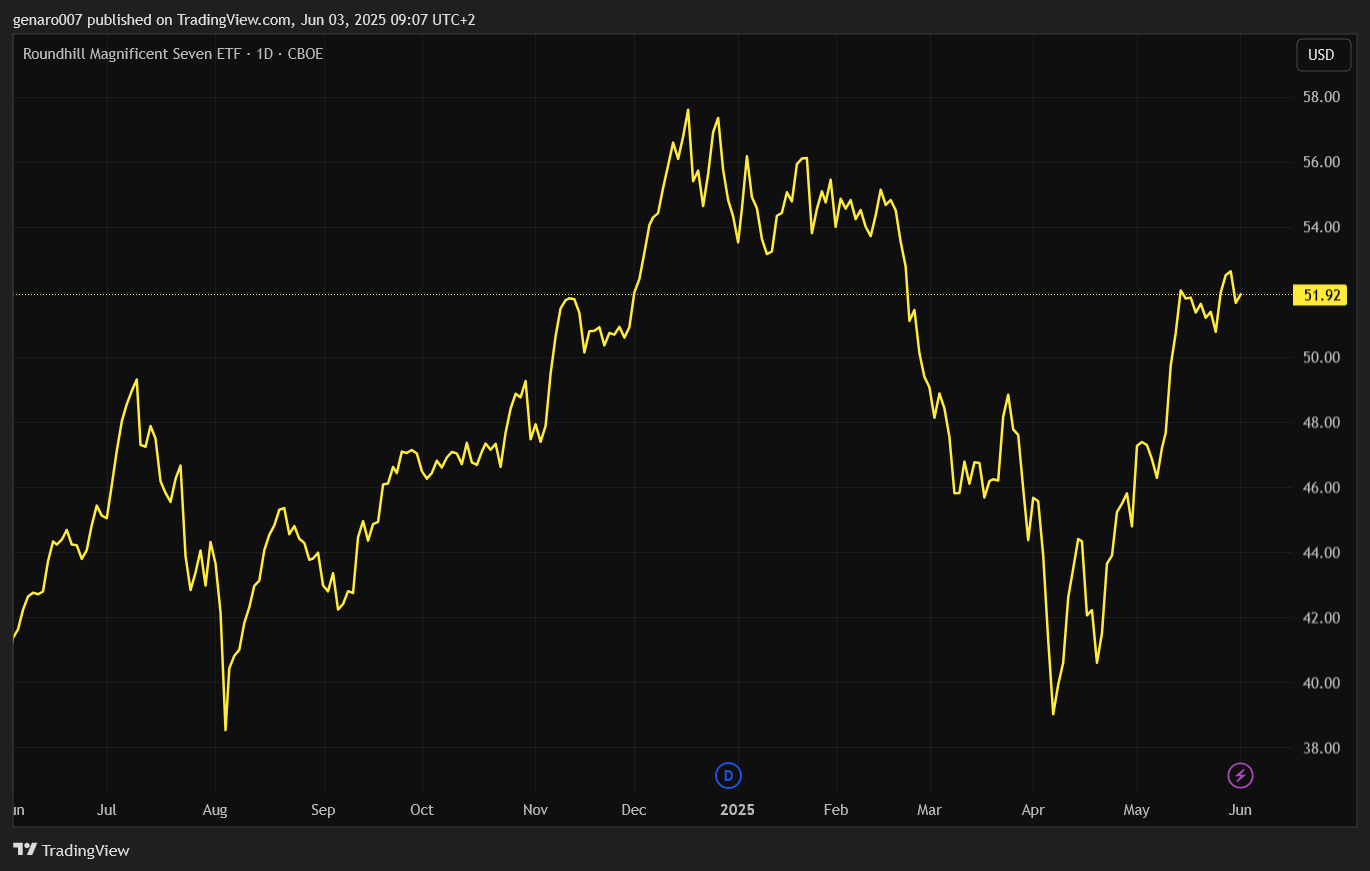Click the 44.00 price axis label
This screenshot has height=871, width=1370.
(1322, 553)
